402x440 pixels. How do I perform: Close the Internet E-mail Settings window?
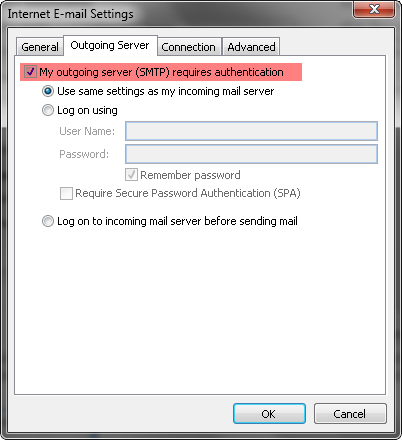[x=374, y=9]
